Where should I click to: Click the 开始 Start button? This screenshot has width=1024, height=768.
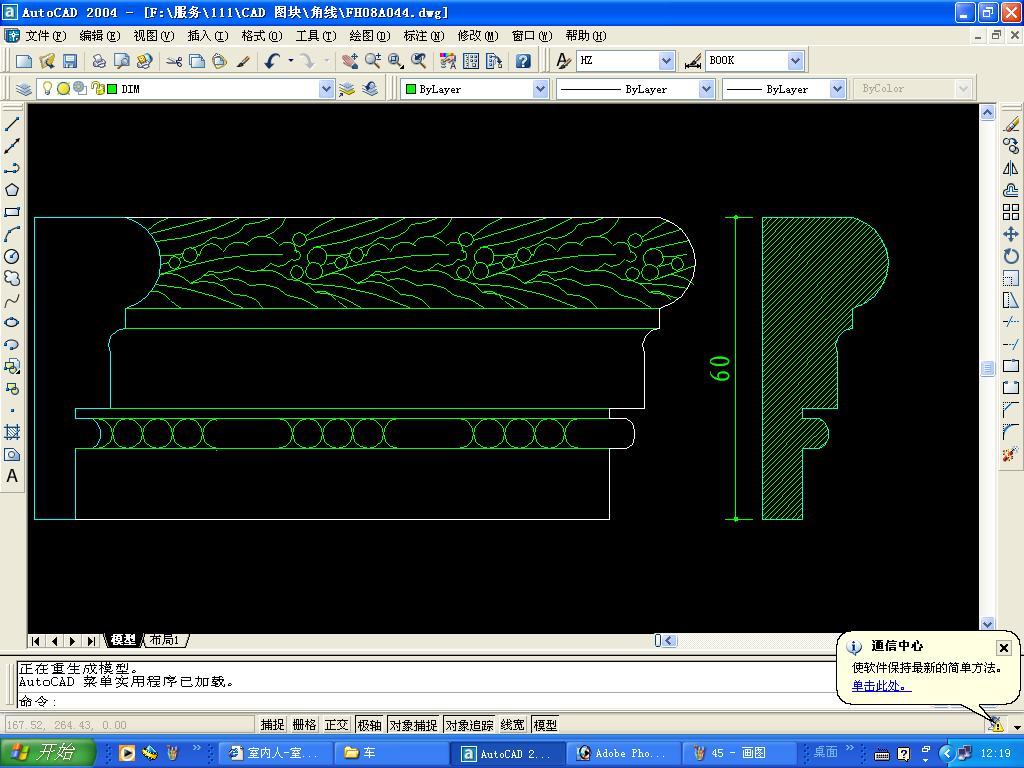click(48, 753)
